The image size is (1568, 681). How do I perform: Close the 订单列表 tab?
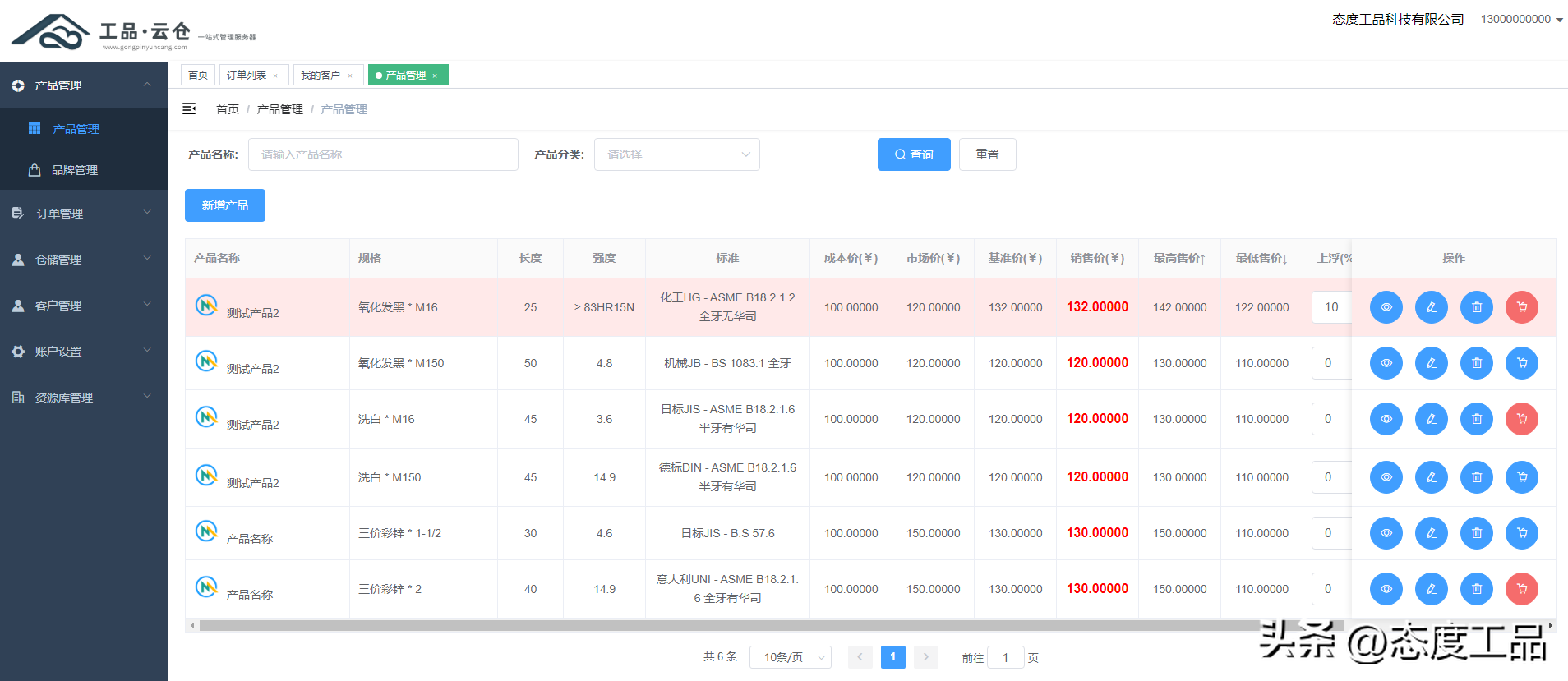click(275, 76)
